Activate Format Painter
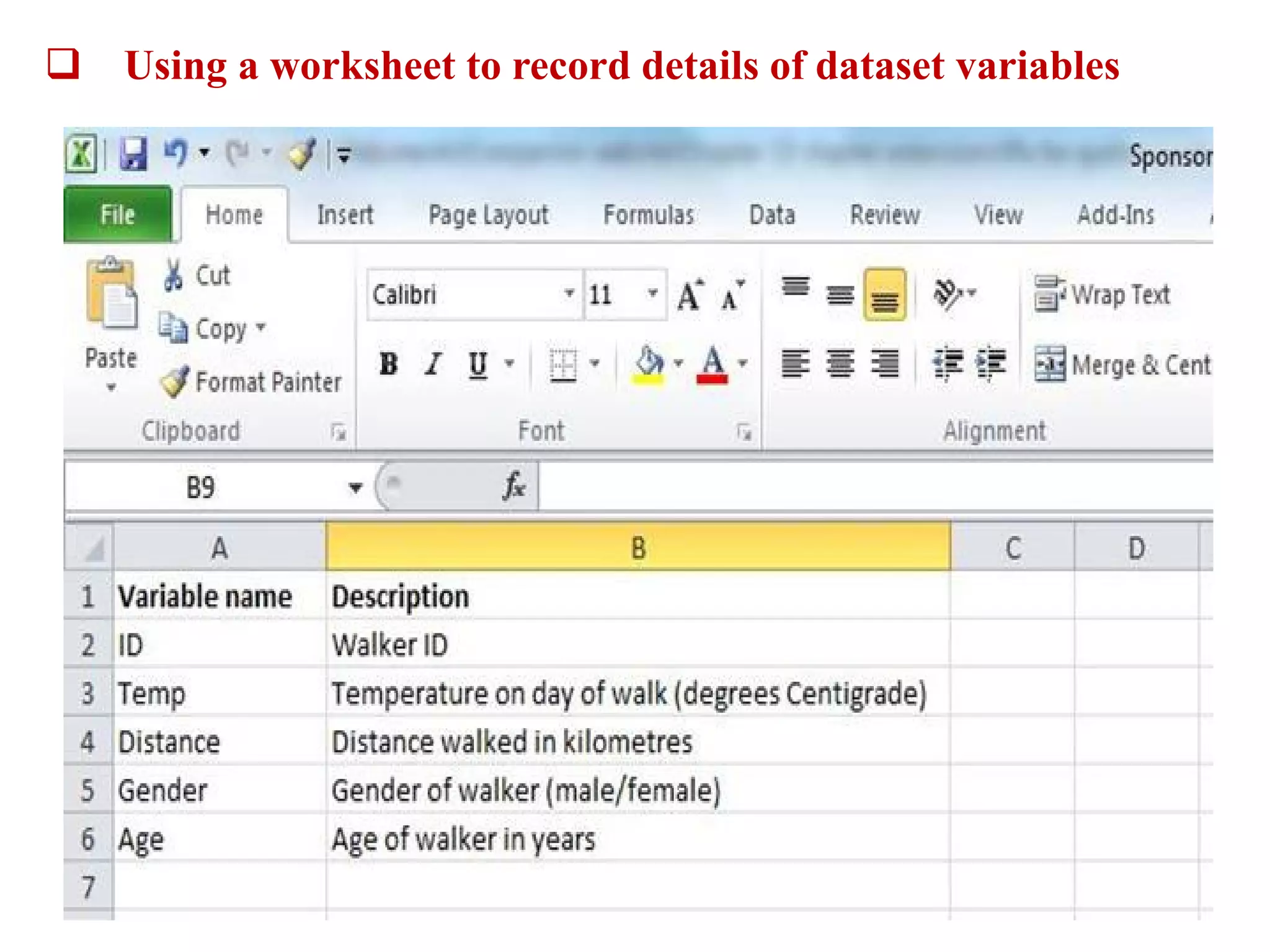The width and height of the screenshot is (1270, 952). pyautogui.click(x=251, y=382)
